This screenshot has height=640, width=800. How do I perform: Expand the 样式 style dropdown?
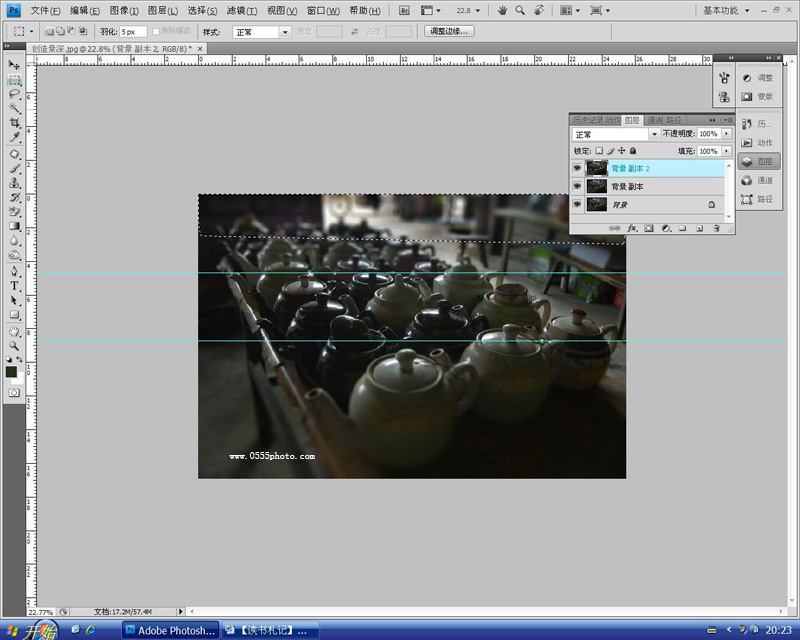[x=285, y=32]
